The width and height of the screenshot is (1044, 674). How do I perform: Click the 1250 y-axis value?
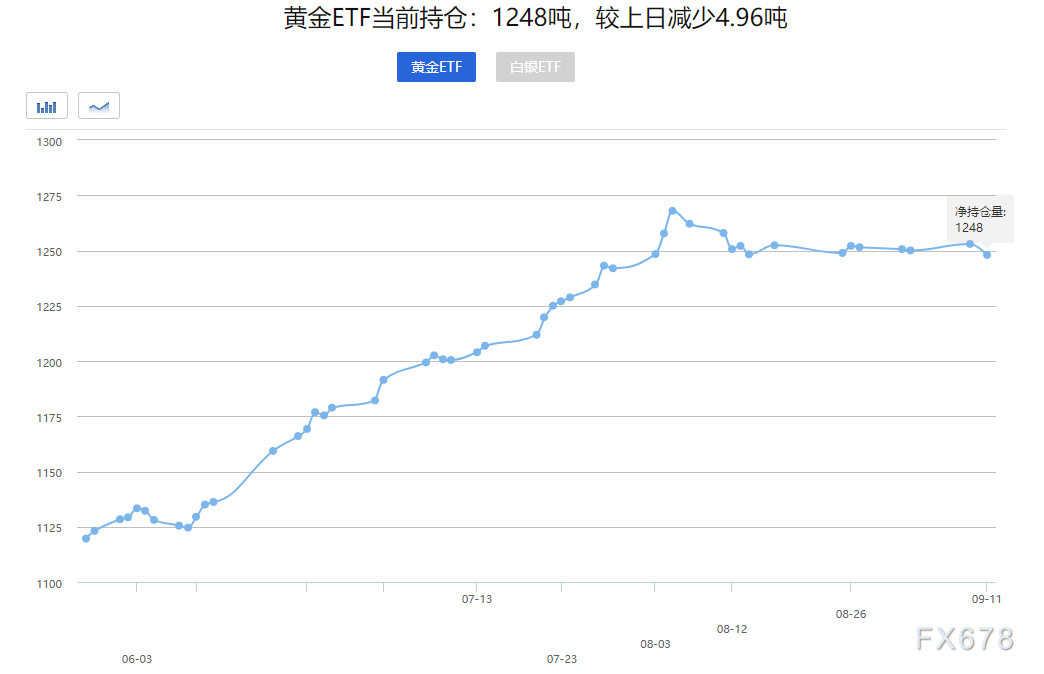tap(49, 252)
